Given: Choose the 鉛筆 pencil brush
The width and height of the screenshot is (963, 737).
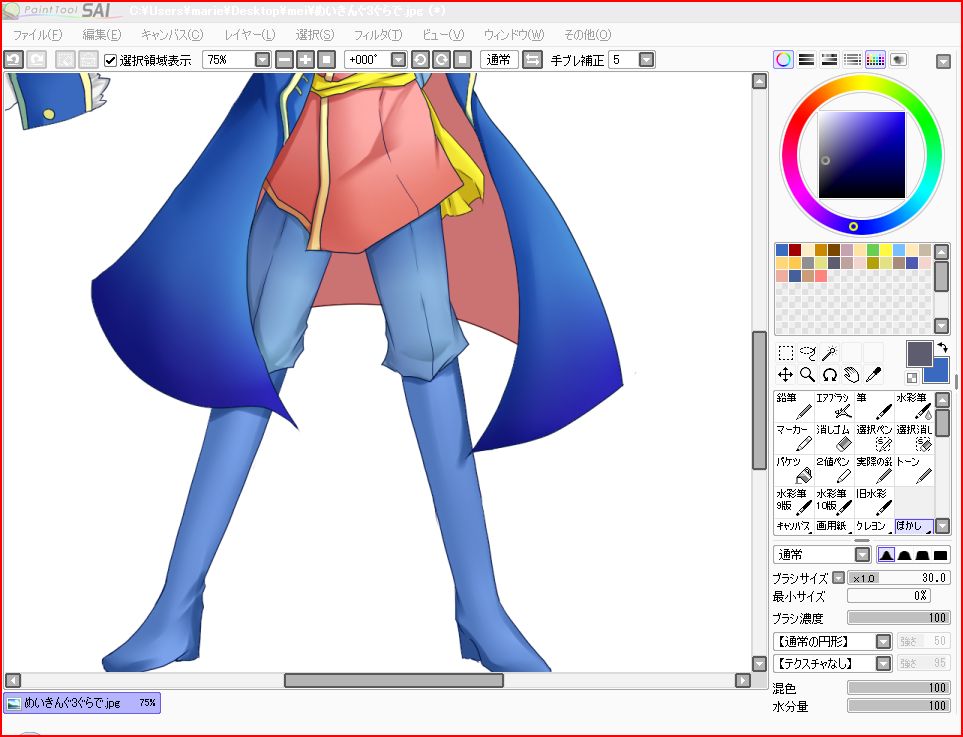Looking at the screenshot, I should [x=794, y=406].
